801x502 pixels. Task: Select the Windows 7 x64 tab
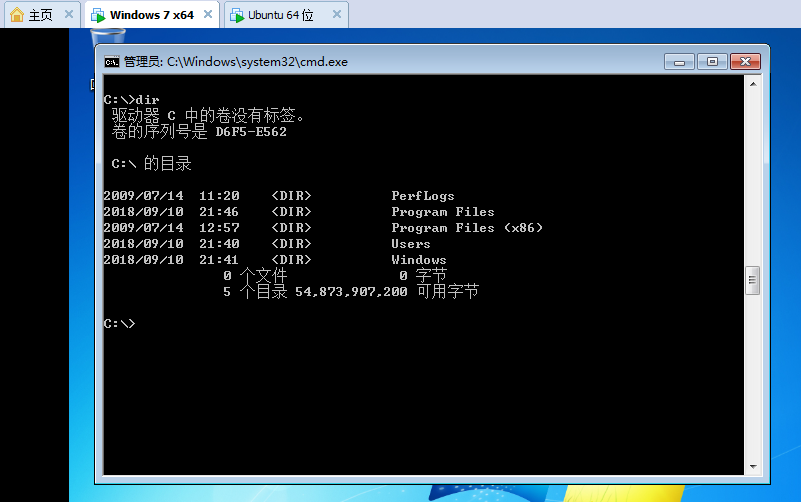(x=152, y=15)
